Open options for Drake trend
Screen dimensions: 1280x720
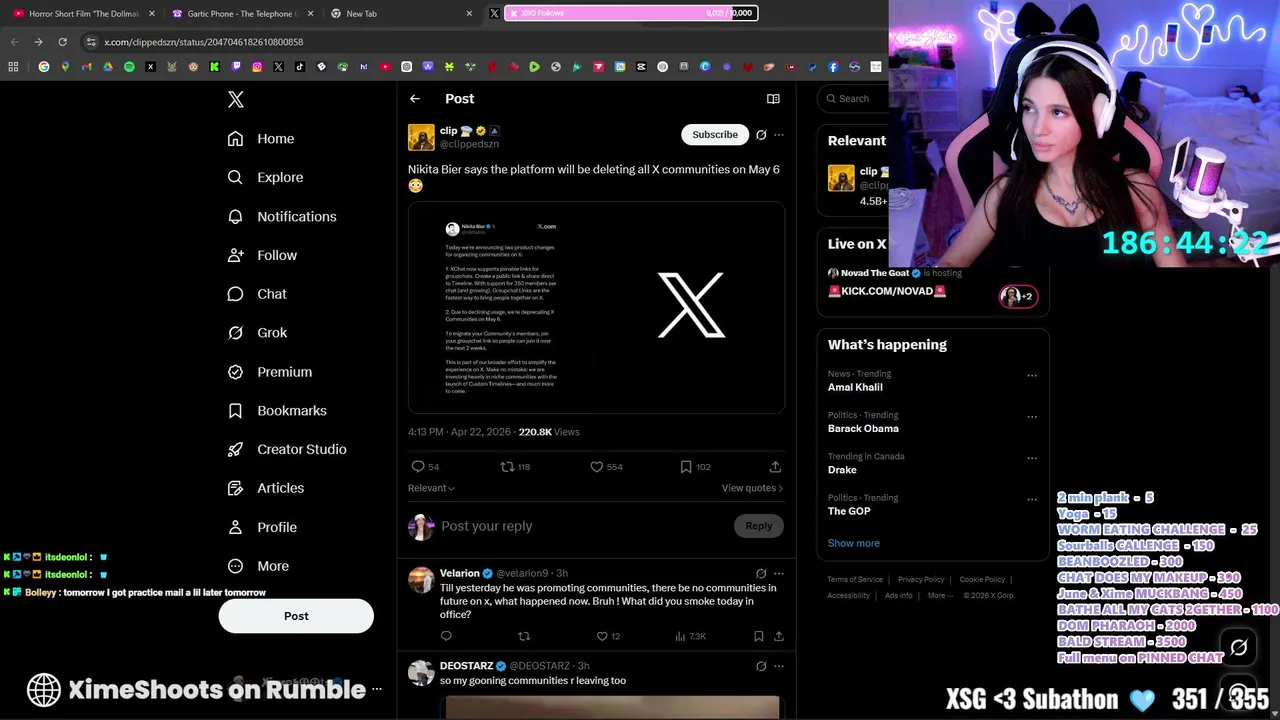tap(1032, 458)
